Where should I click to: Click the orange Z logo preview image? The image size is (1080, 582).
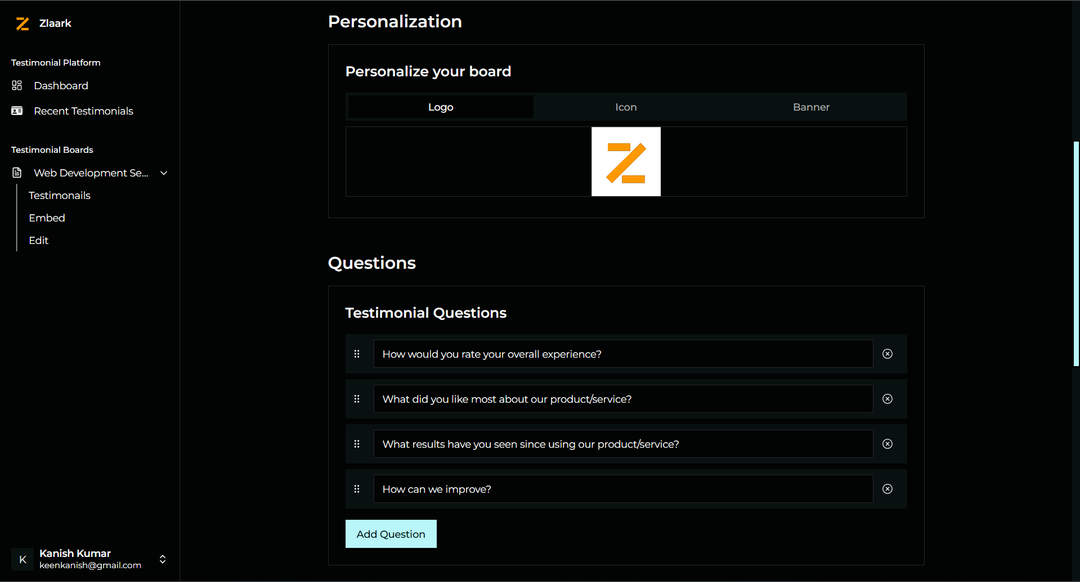626,161
